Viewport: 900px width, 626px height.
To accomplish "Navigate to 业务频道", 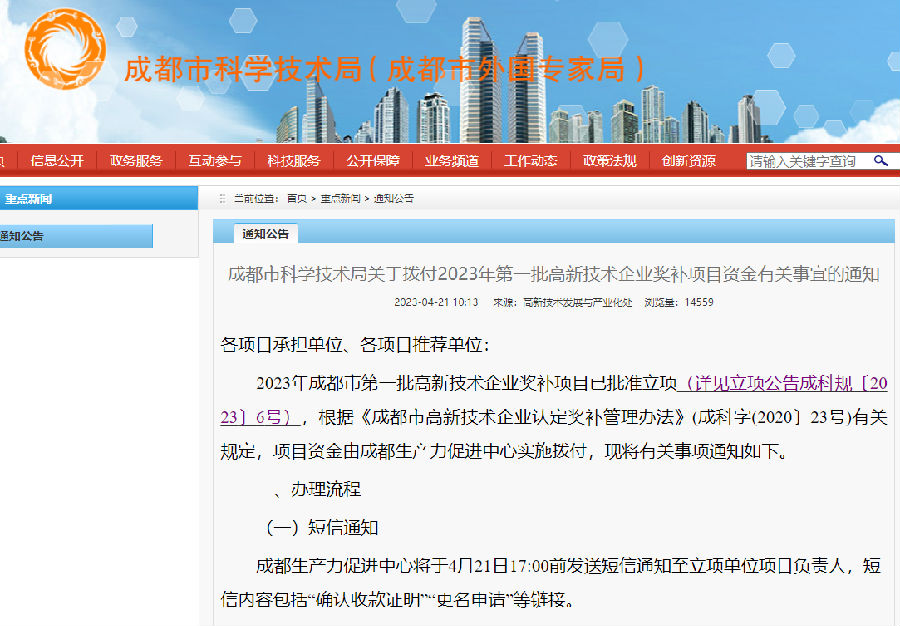I will [x=451, y=160].
